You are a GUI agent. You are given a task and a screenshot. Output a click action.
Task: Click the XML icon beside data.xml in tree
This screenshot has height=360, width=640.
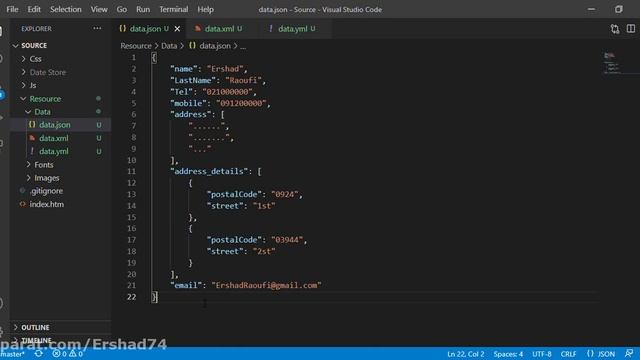click(x=32, y=138)
